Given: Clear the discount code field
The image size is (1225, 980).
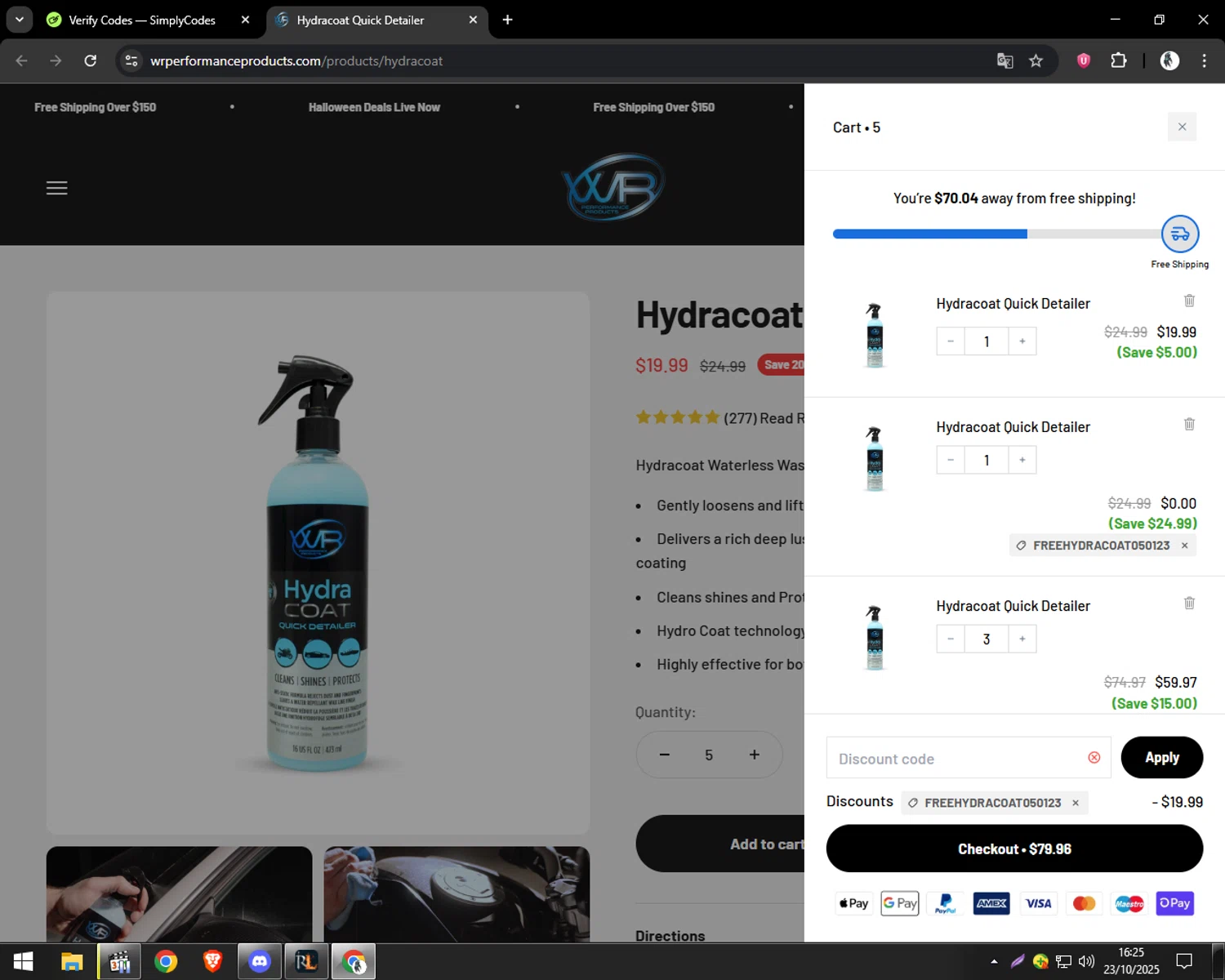Looking at the screenshot, I should tap(1094, 758).
